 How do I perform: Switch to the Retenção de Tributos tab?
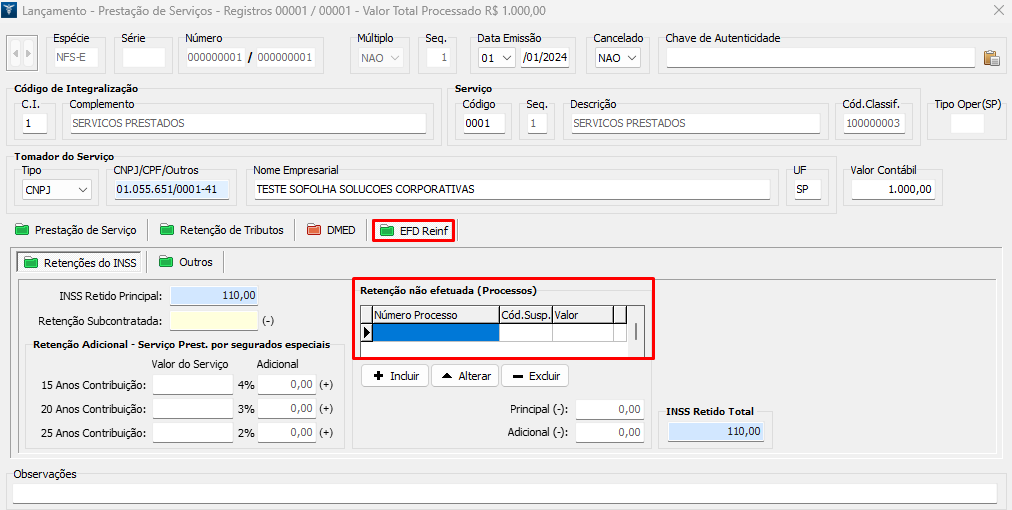(221, 230)
